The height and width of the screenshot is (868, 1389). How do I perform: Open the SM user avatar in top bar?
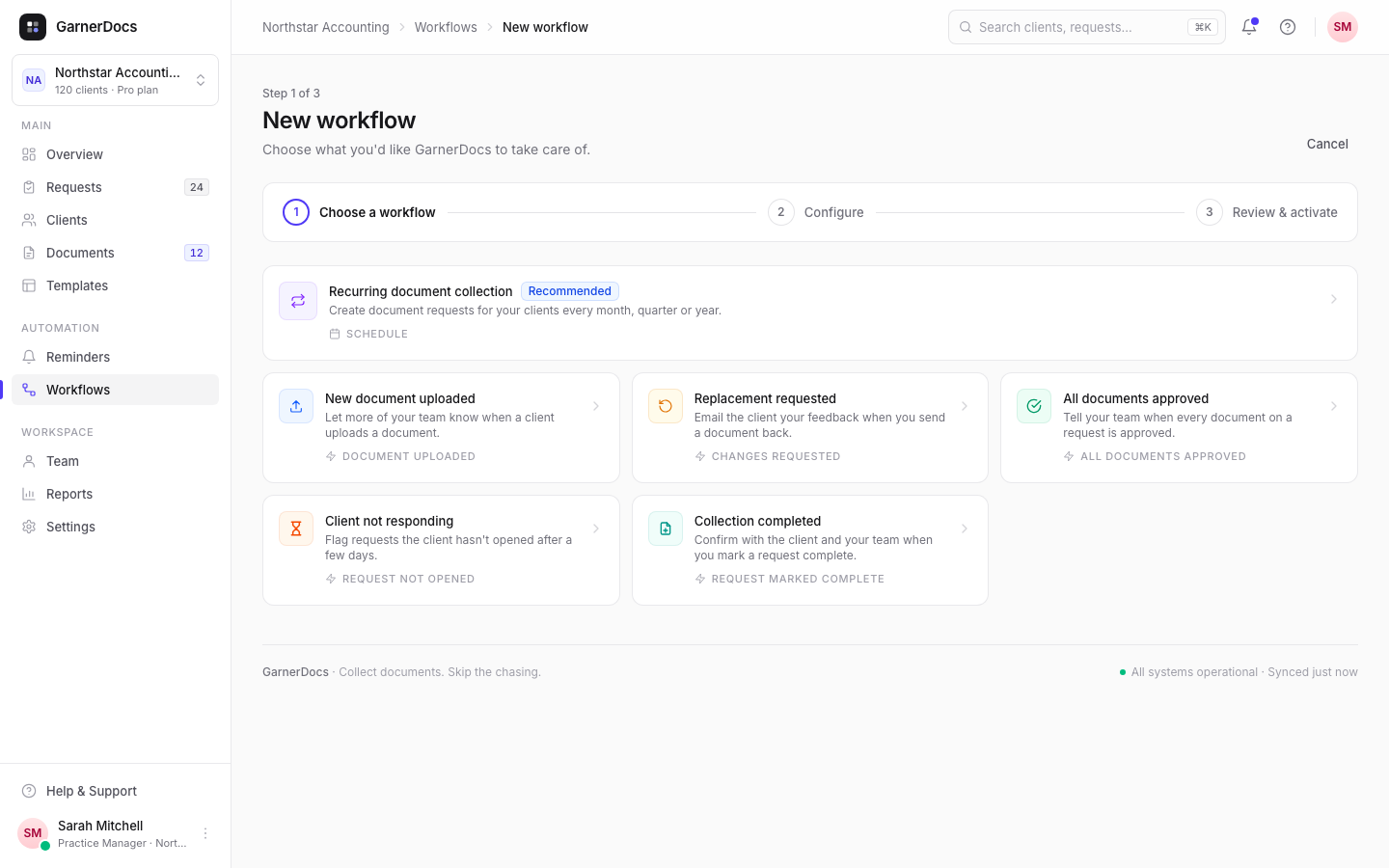point(1343,27)
